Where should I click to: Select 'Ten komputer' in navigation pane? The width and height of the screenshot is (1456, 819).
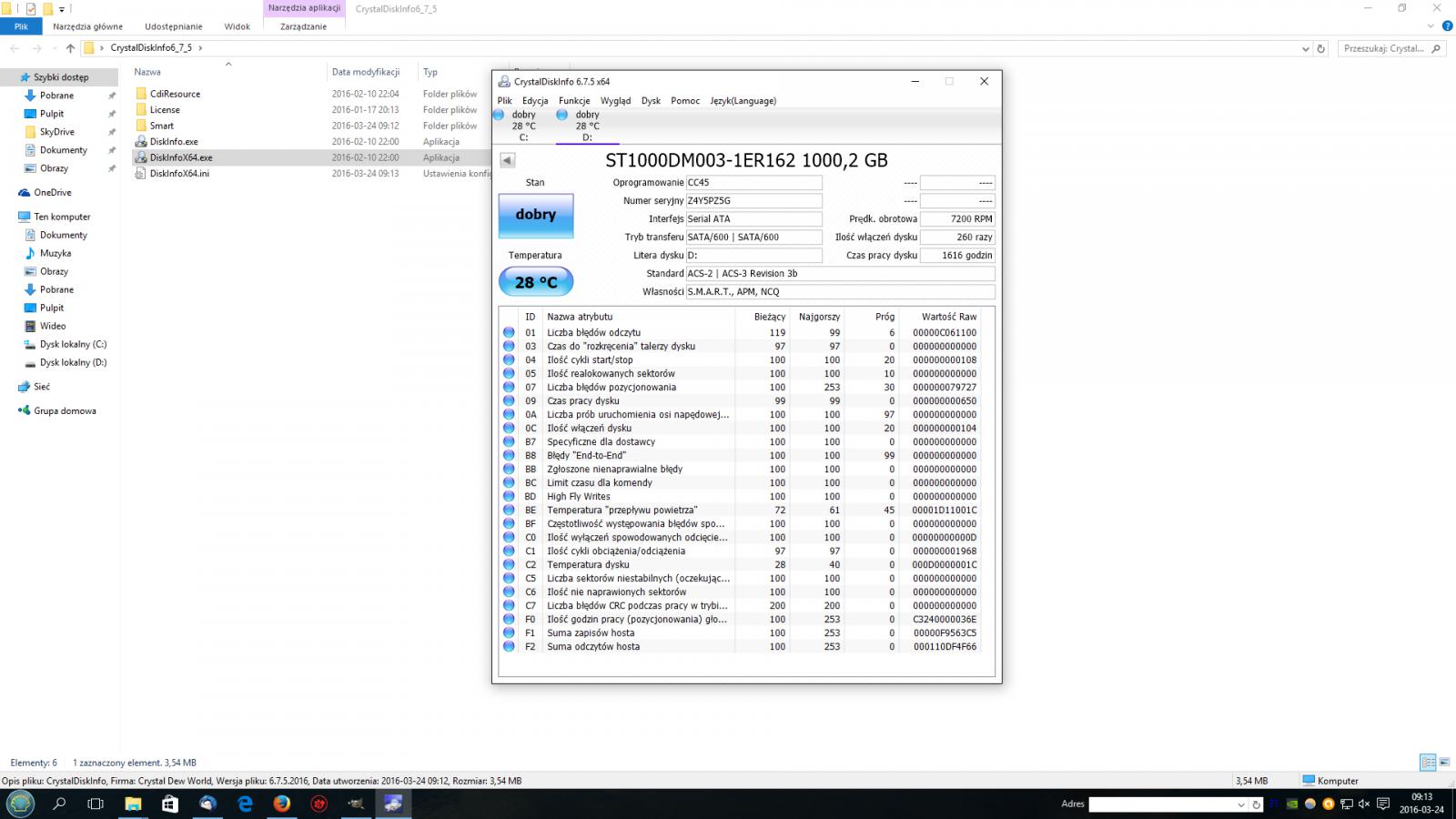pyautogui.click(x=62, y=217)
